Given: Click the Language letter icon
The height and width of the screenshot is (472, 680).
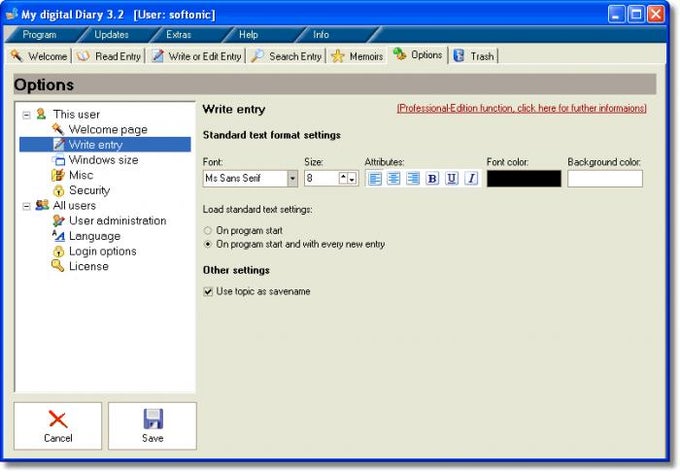Looking at the screenshot, I should coord(58,236).
